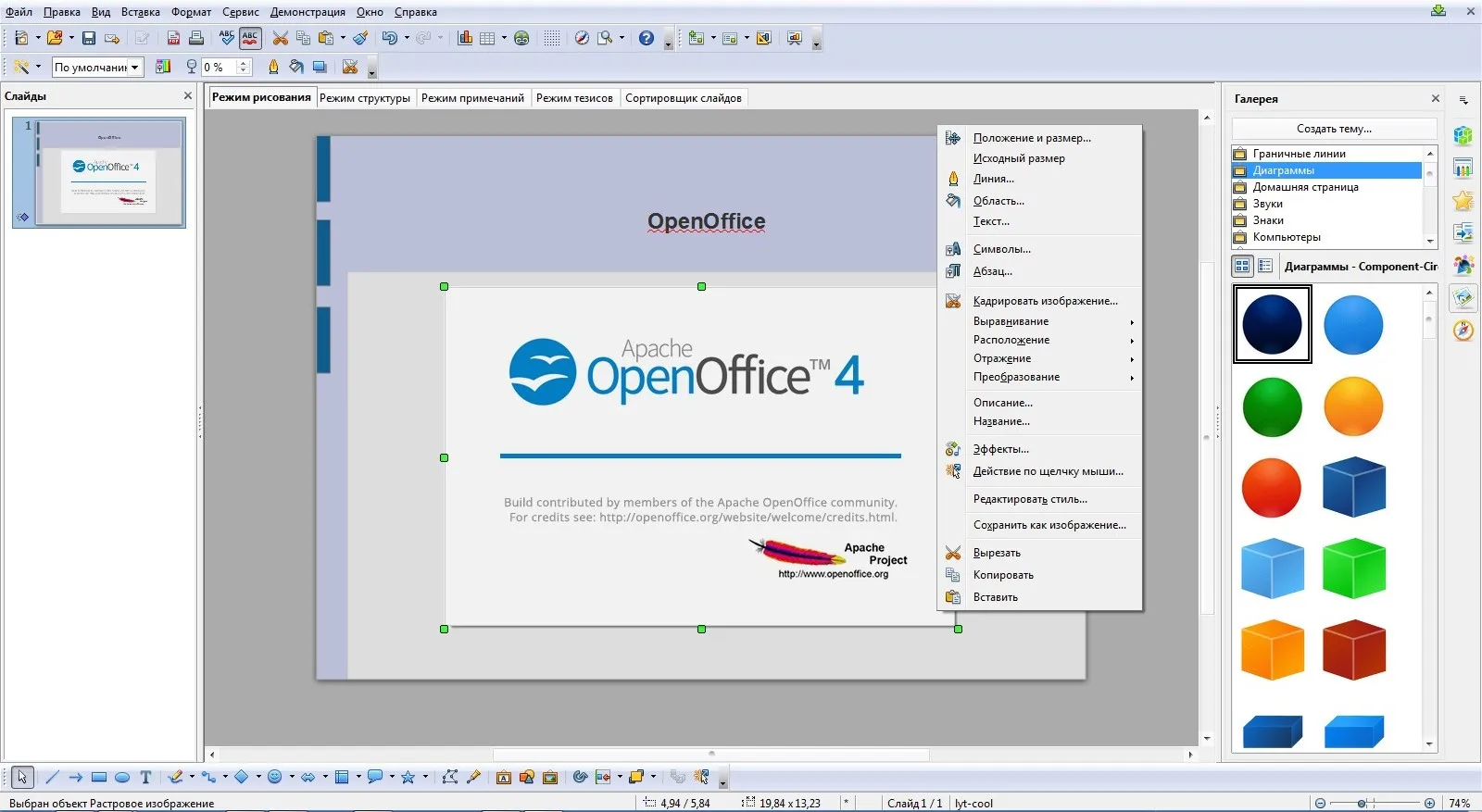The width and height of the screenshot is (1482, 812).
Task: Save the presentation with the Save icon
Action: (89, 38)
